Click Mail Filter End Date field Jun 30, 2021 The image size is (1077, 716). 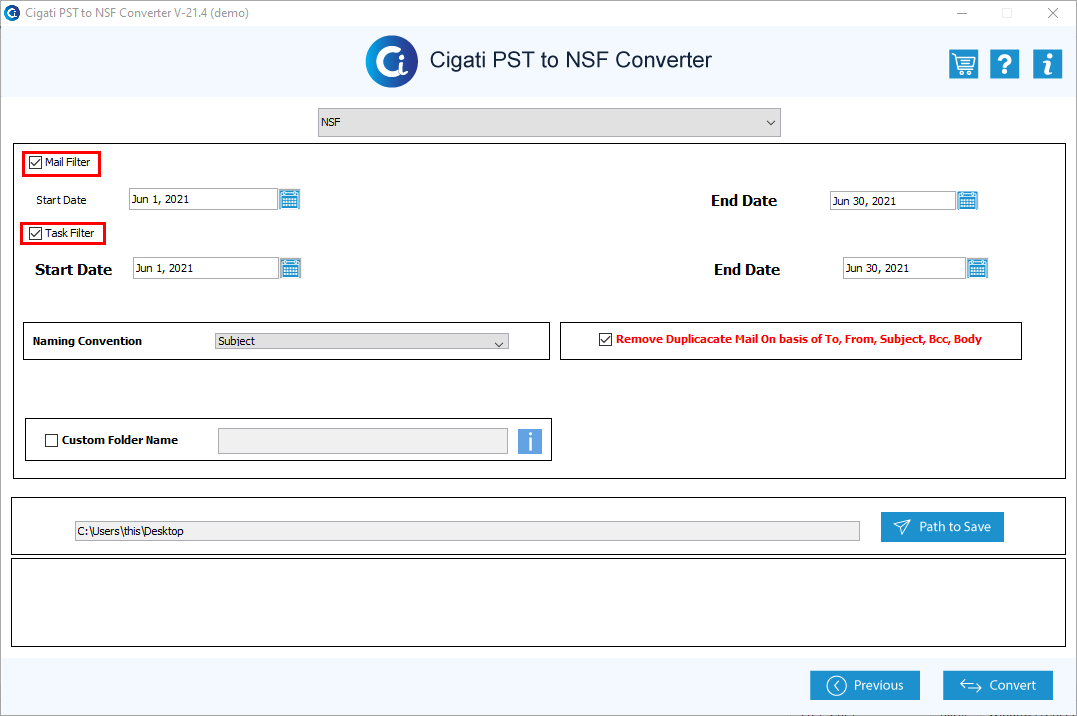(x=892, y=201)
